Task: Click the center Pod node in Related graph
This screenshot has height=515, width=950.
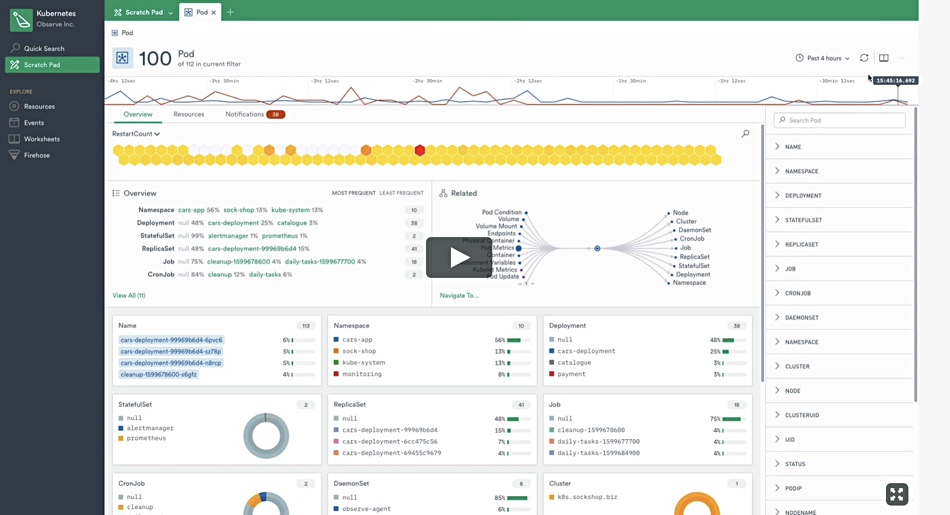Action: click(597, 248)
